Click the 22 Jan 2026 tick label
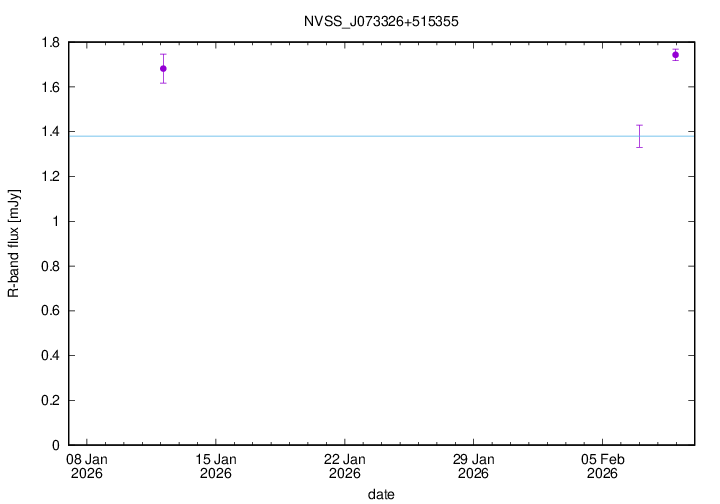This screenshot has height=504, width=720. [x=344, y=466]
